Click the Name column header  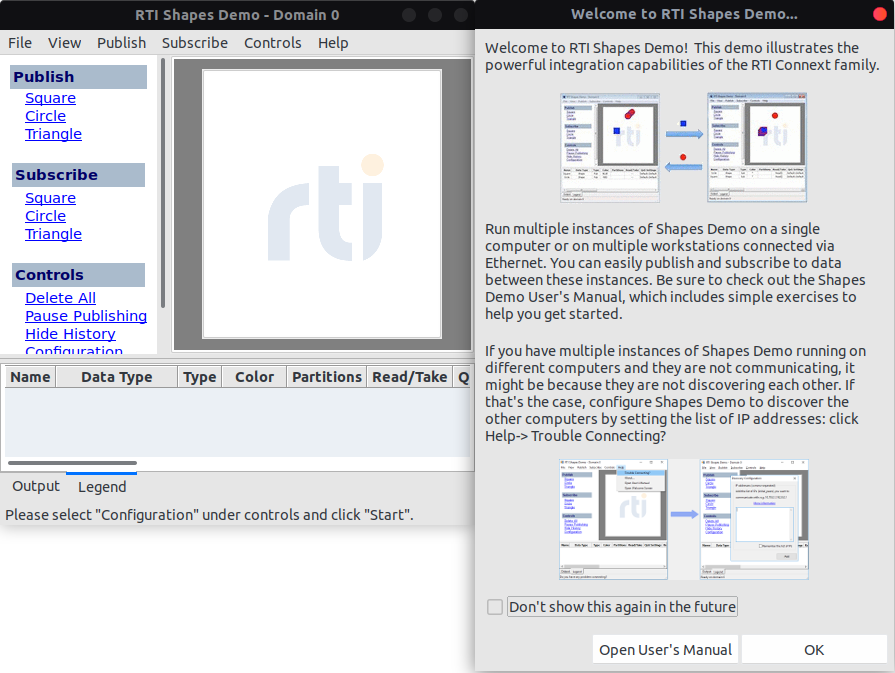coord(30,377)
